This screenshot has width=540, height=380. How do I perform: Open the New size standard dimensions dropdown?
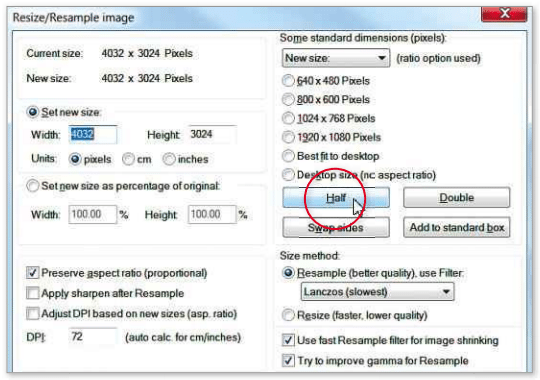pyautogui.click(x=336, y=58)
